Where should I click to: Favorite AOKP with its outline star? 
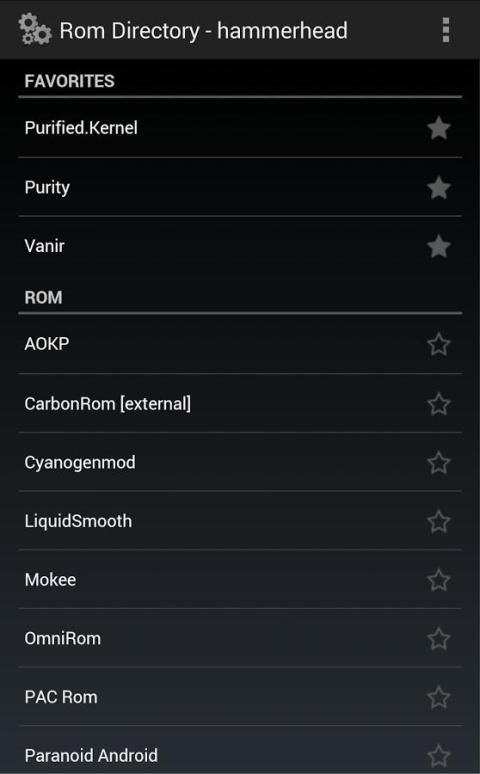439,345
